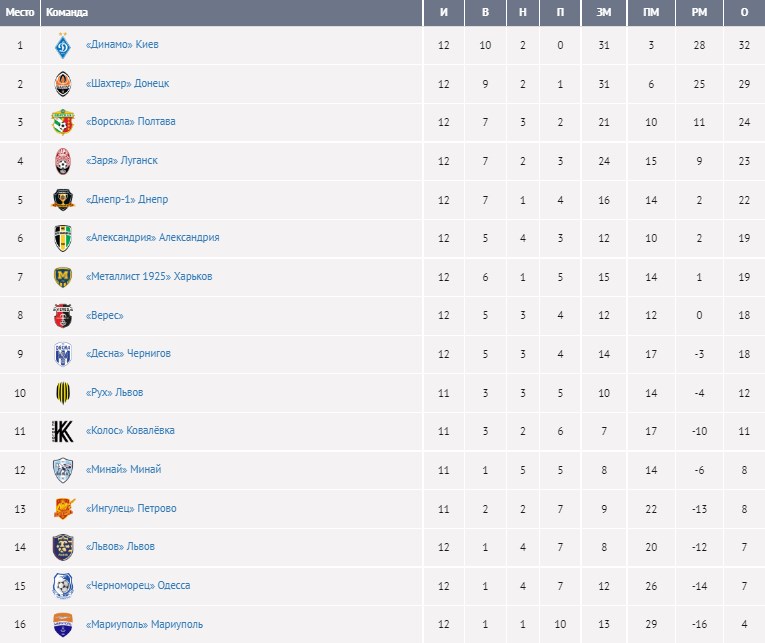Click the Inhulets Petrove team emblem
765x643 pixels.
coord(63,508)
